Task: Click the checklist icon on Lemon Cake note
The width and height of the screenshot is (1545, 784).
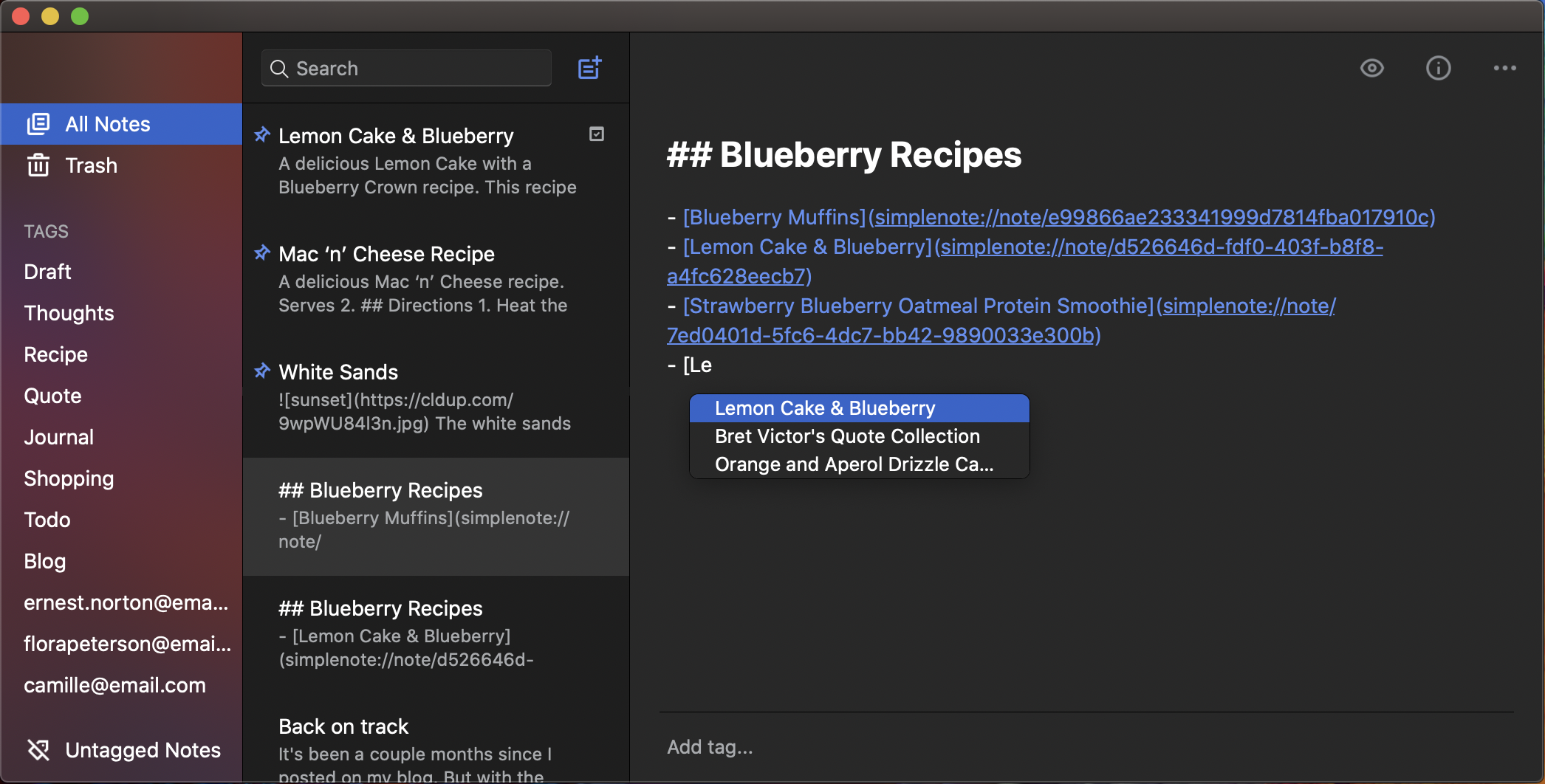Action: tap(597, 134)
